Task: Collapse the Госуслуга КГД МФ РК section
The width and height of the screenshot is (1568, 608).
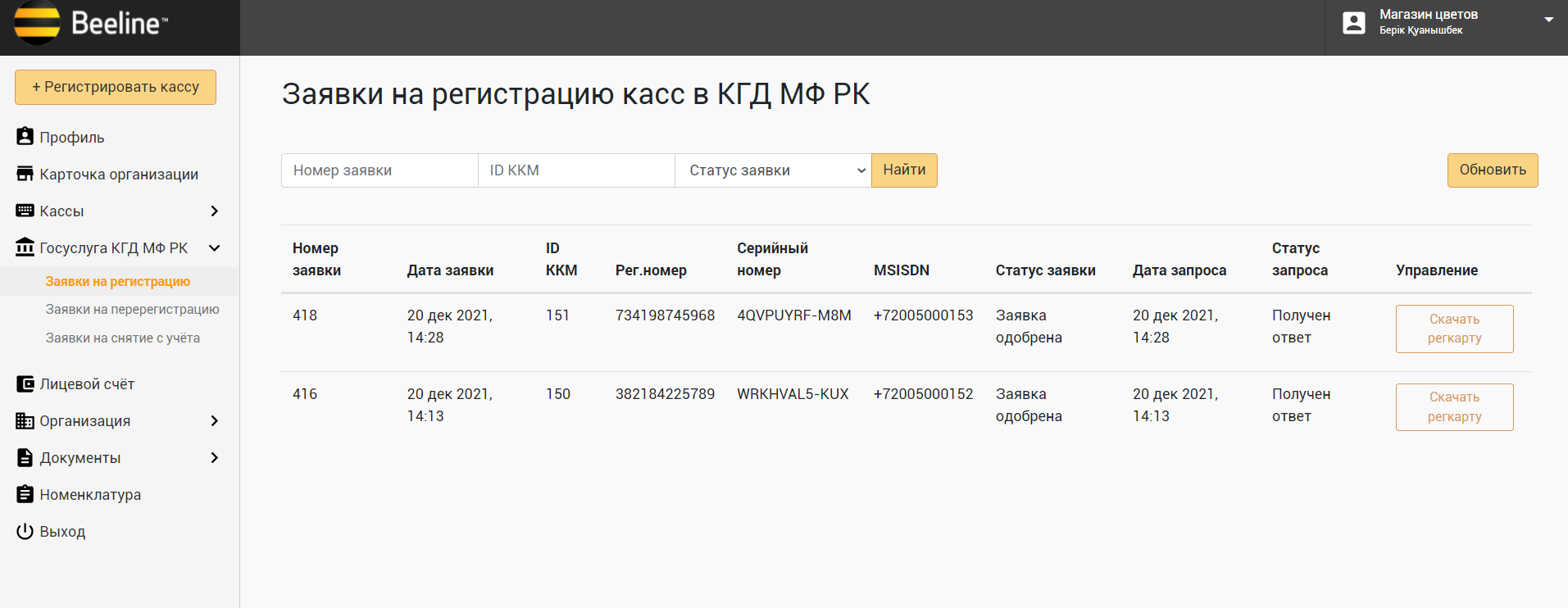Action: coord(215,247)
